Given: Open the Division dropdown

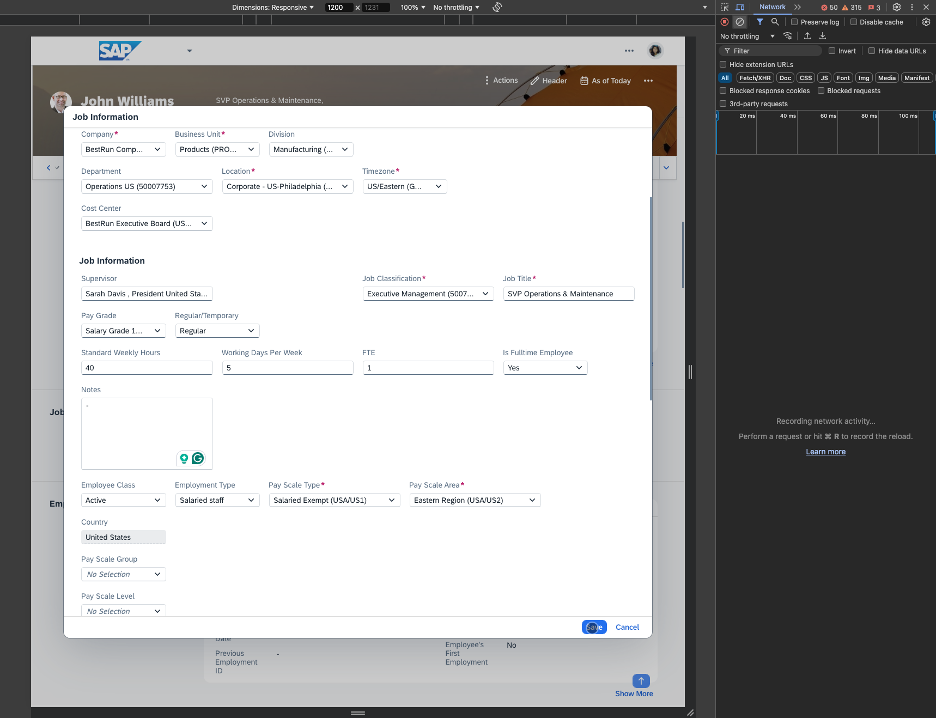Looking at the screenshot, I should 310,149.
